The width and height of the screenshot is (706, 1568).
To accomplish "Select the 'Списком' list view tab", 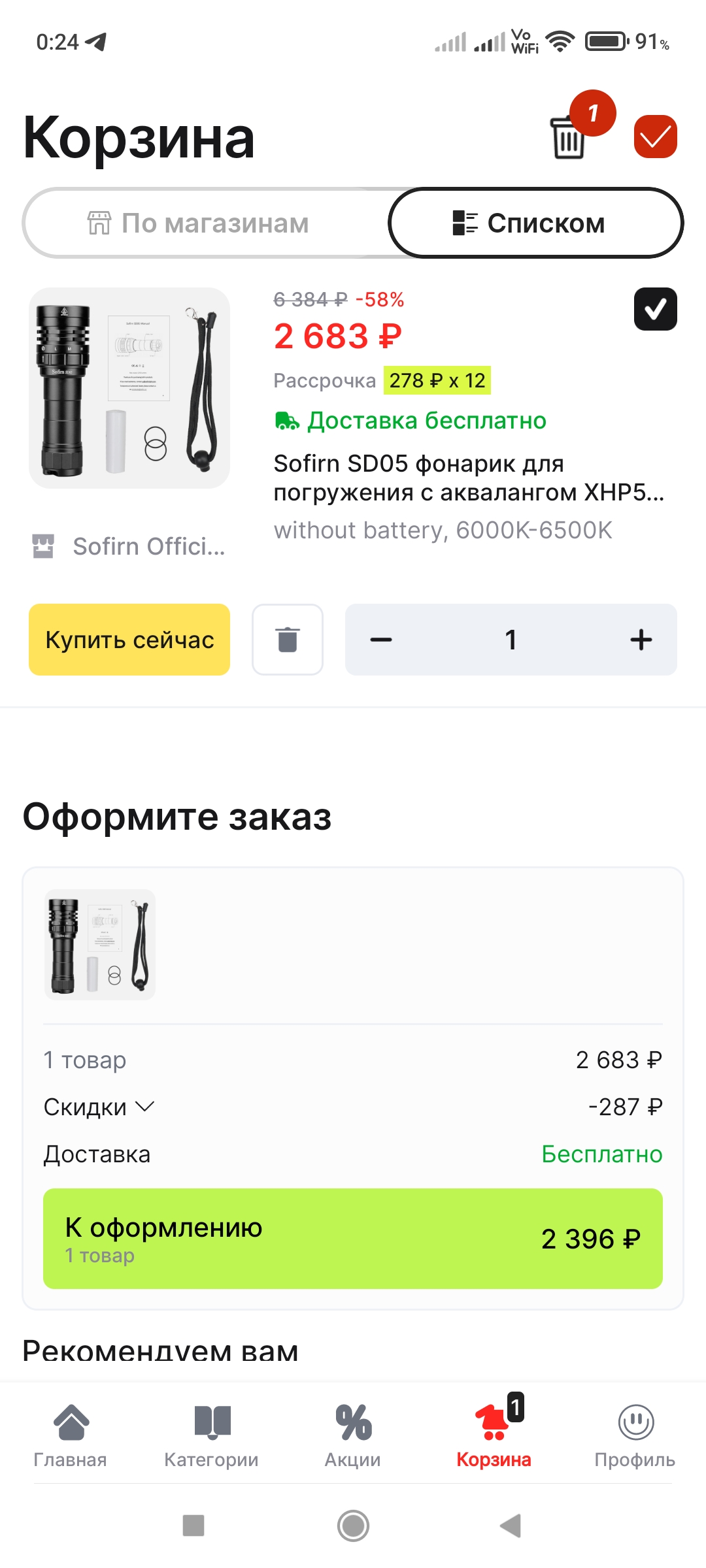I will click(x=535, y=223).
